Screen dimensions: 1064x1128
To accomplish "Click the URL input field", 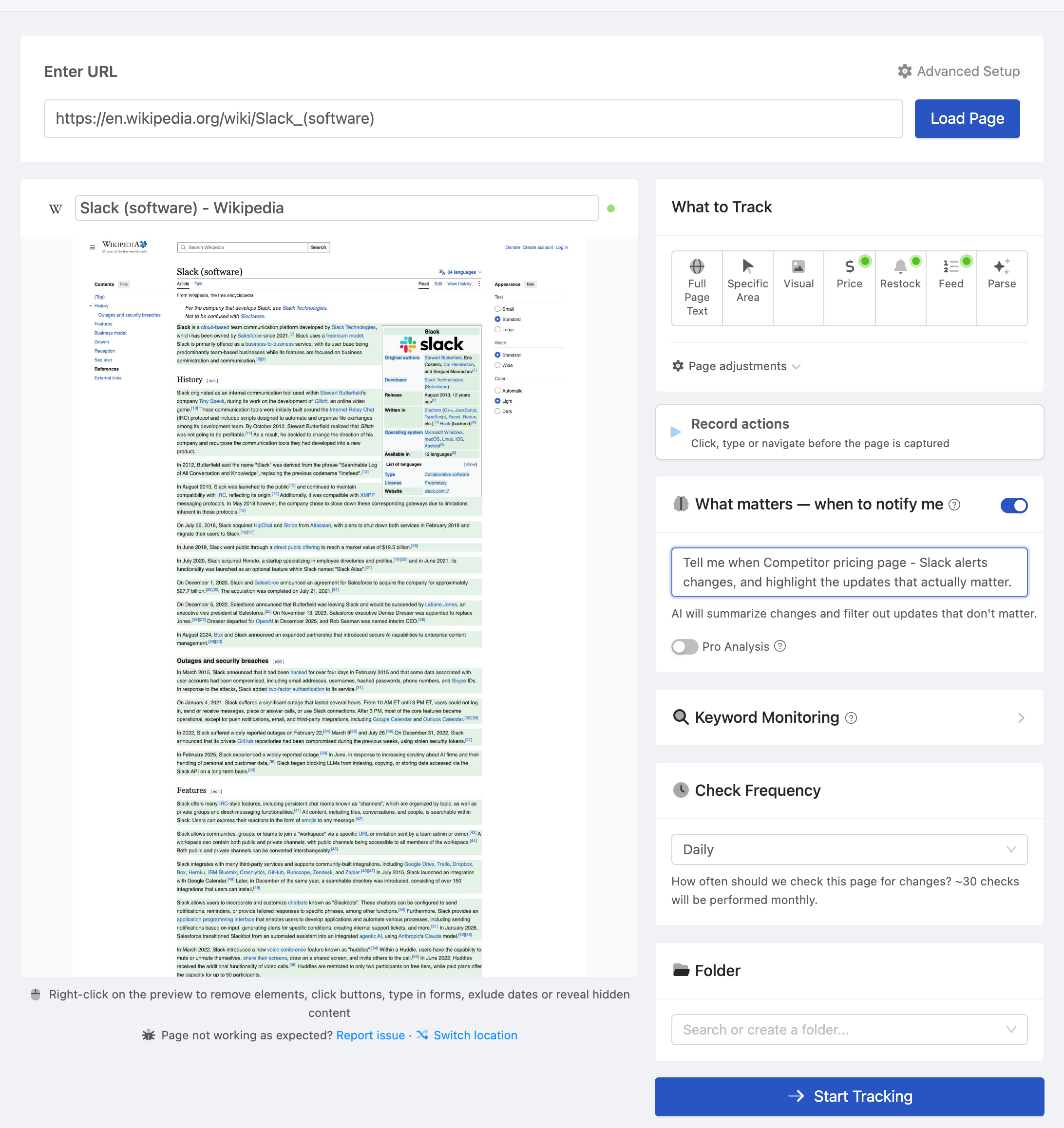I will click(x=473, y=118).
